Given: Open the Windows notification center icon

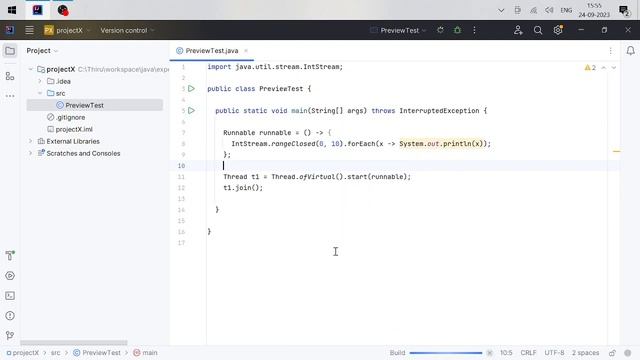Looking at the screenshot, I should point(624,10).
